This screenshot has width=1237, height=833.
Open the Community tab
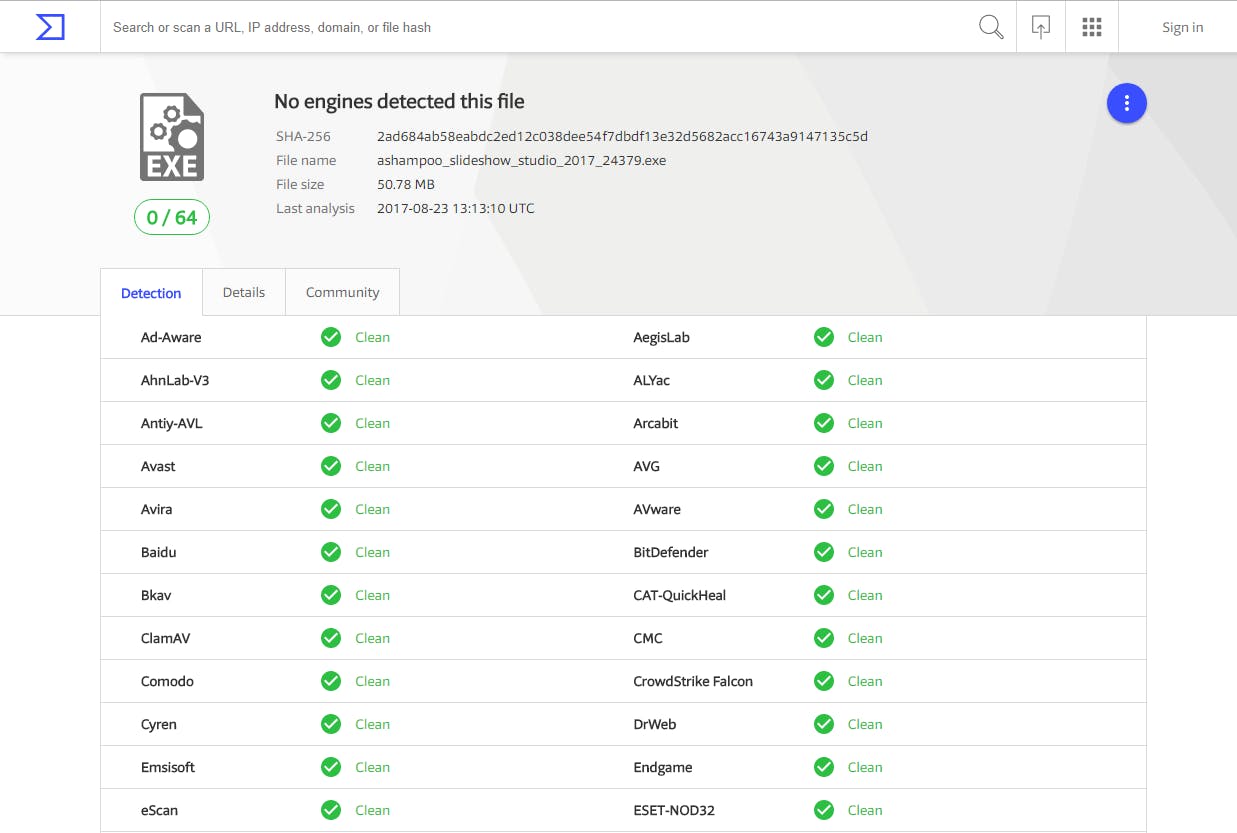pyautogui.click(x=342, y=292)
